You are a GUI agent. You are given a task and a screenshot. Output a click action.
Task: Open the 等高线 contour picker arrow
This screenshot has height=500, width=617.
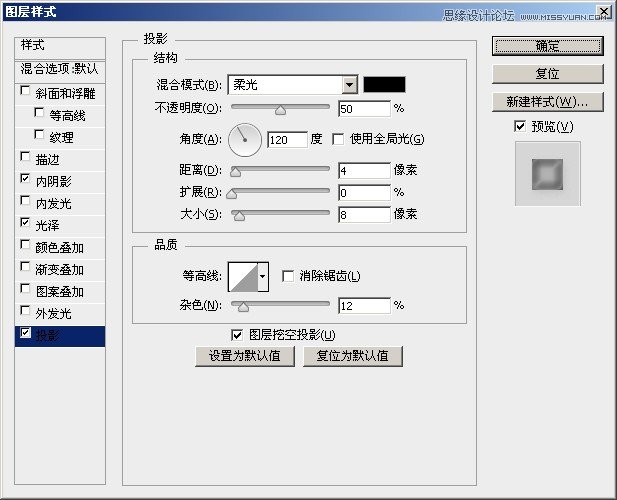[x=263, y=277]
